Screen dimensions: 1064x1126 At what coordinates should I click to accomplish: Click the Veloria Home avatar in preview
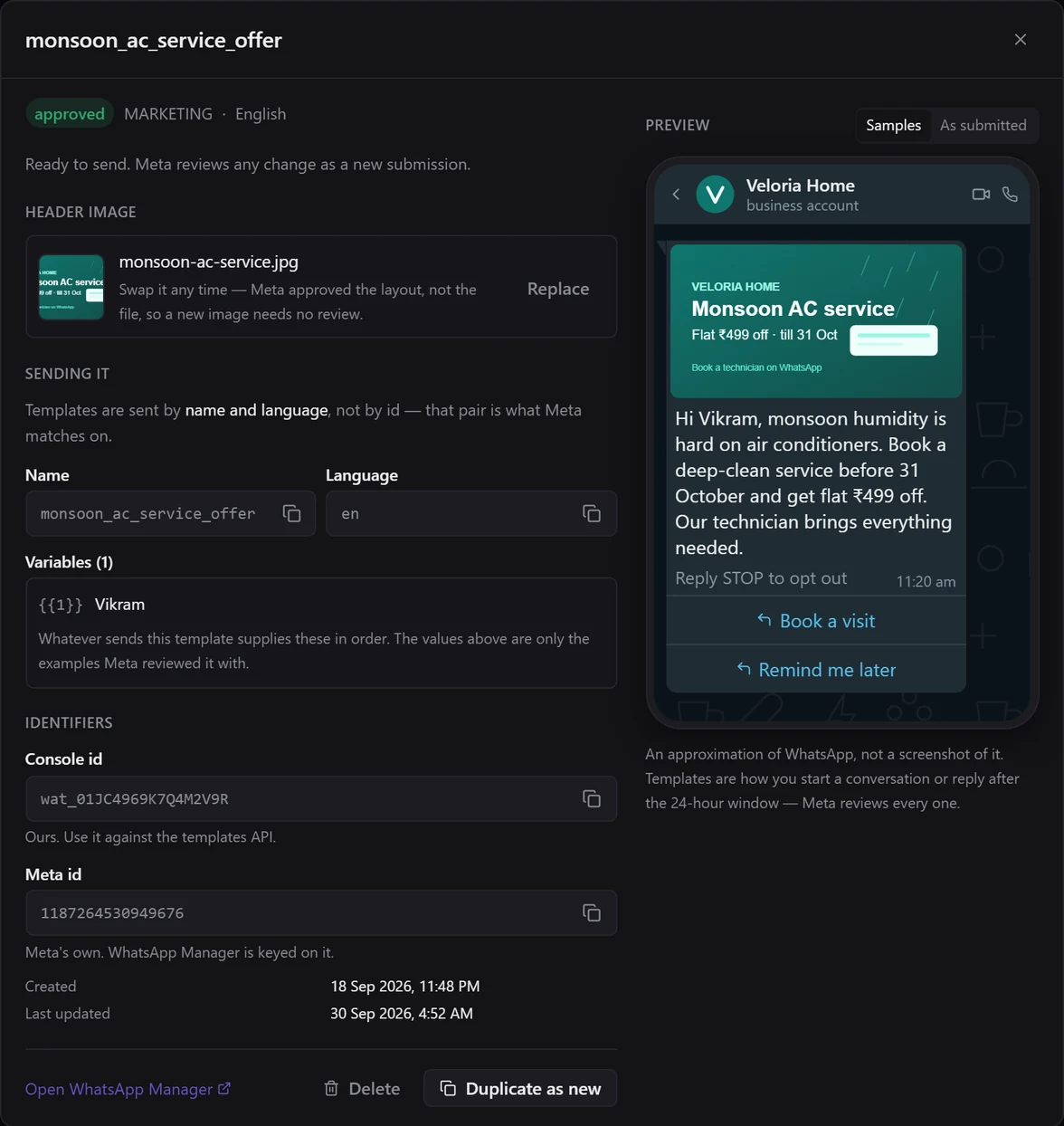(715, 195)
